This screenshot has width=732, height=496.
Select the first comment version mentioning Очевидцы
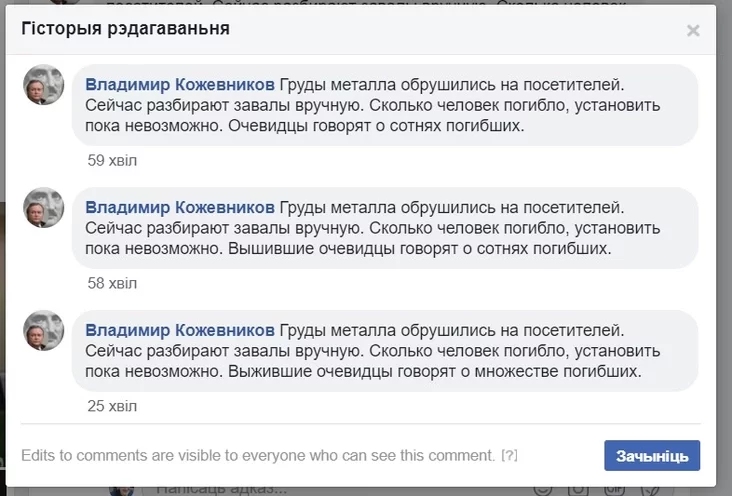pyautogui.click(x=400, y=105)
